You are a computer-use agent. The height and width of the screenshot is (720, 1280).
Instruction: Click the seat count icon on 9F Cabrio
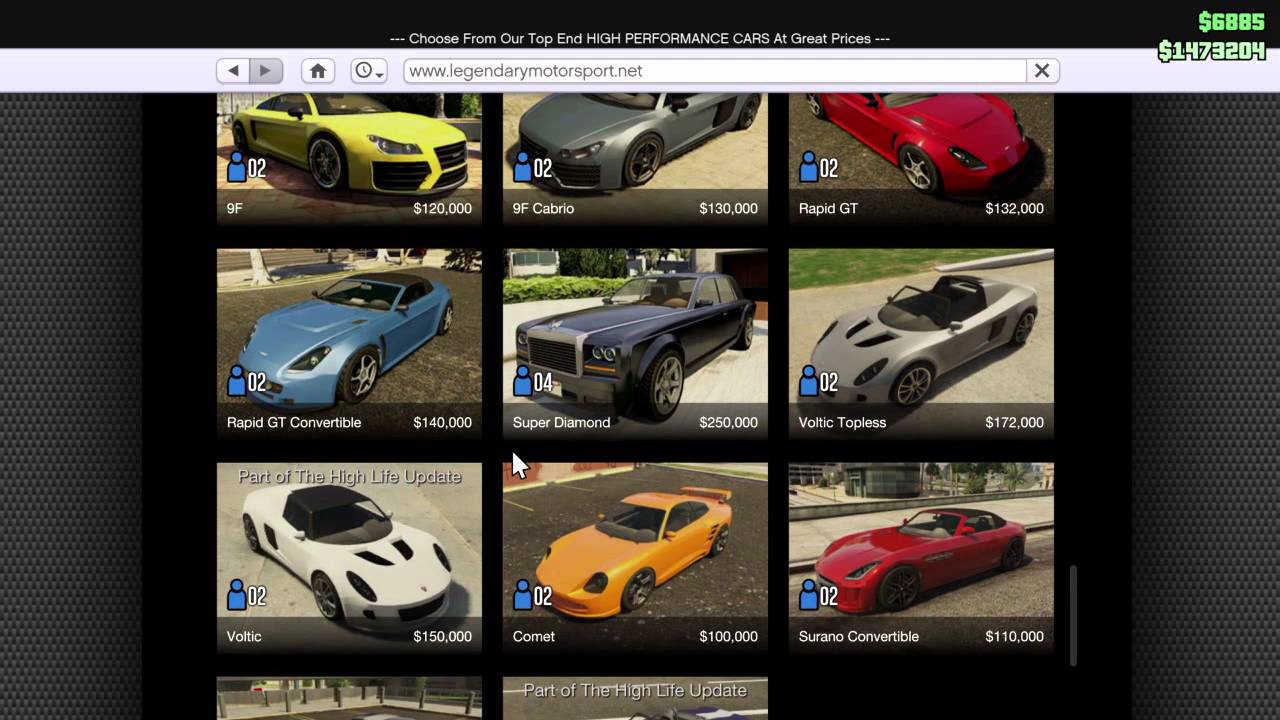point(533,168)
